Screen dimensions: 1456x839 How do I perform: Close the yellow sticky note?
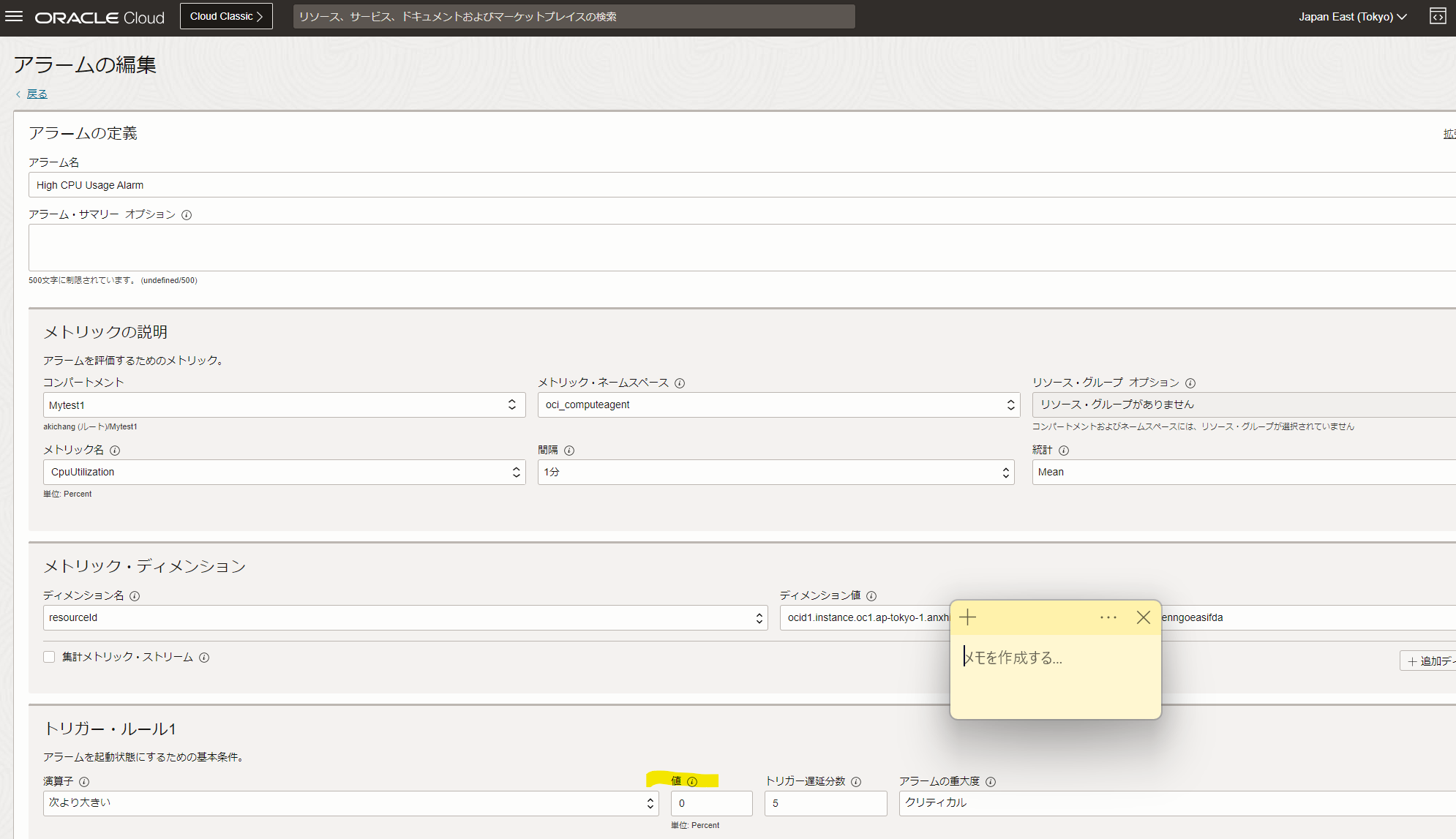1143,617
